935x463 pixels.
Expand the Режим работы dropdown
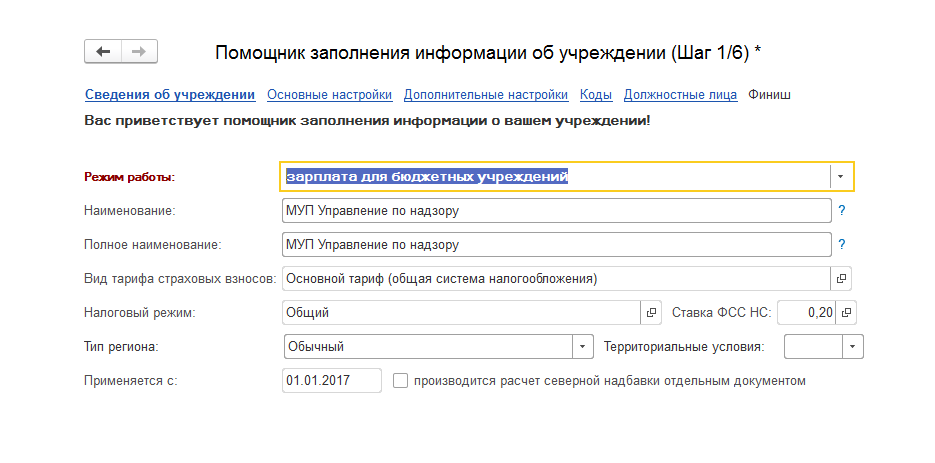[841, 177]
